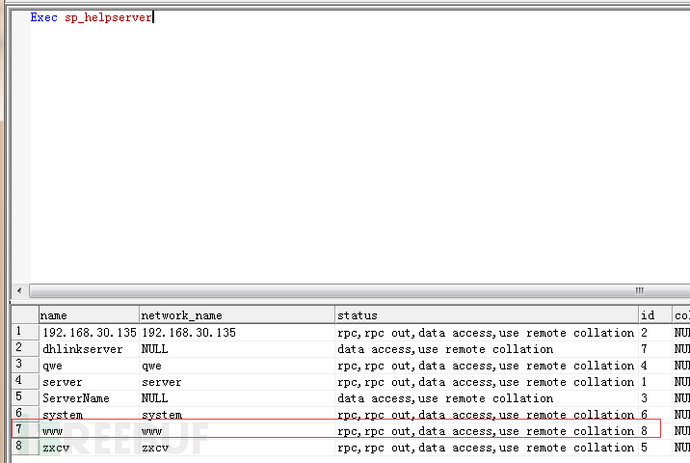Select the 'id' column header
This screenshot has width=690, height=463.
click(655, 315)
